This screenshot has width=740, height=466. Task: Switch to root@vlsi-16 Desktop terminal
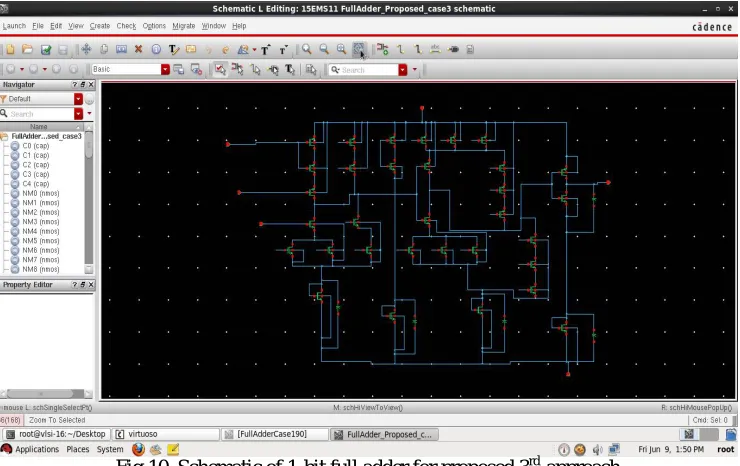[57, 434]
